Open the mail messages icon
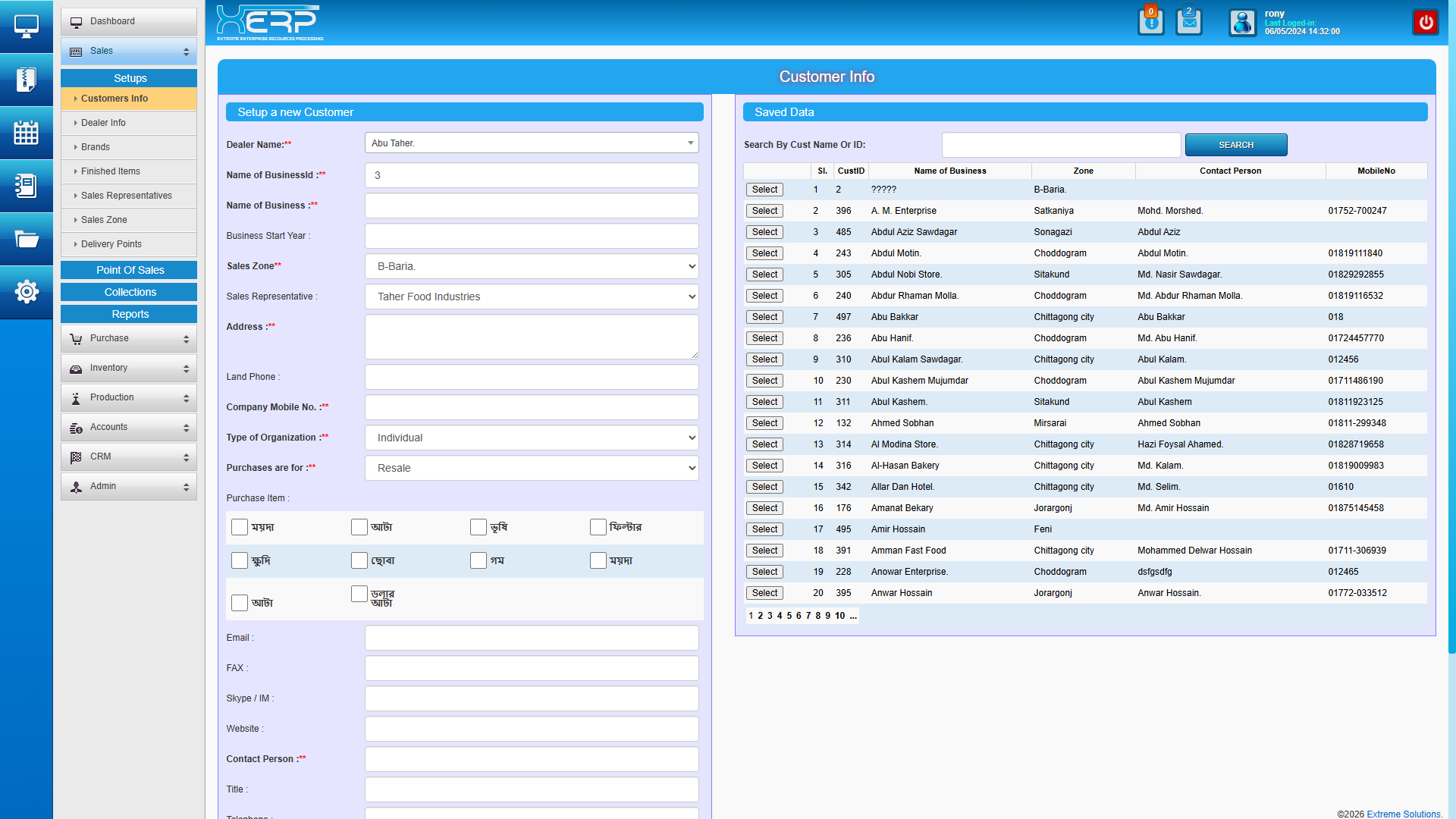Image resolution: width=1456 pixels, height=819 pixels. pyautogui.click(x=1188, y=21)
